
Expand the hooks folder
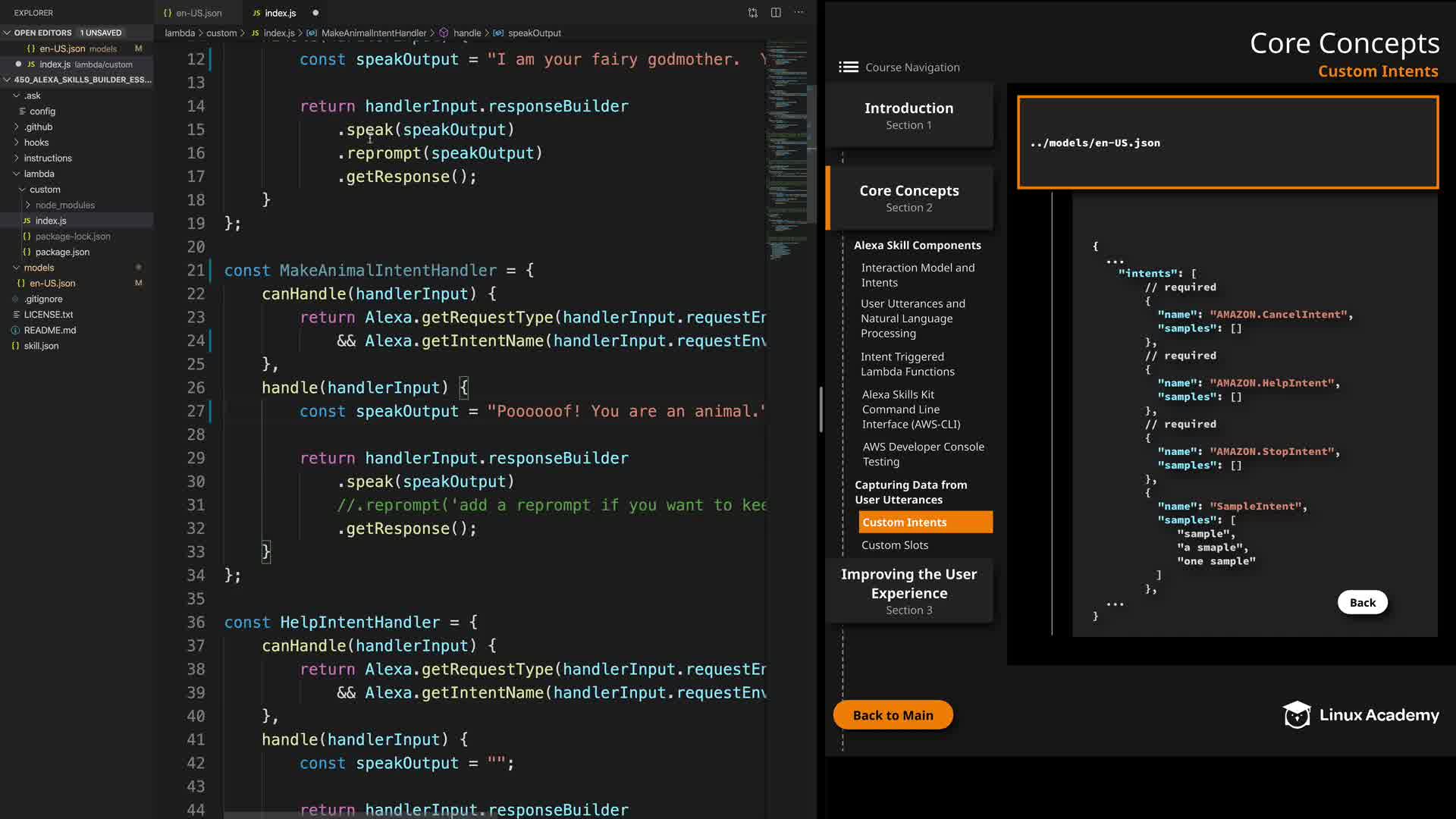(16, 143)
